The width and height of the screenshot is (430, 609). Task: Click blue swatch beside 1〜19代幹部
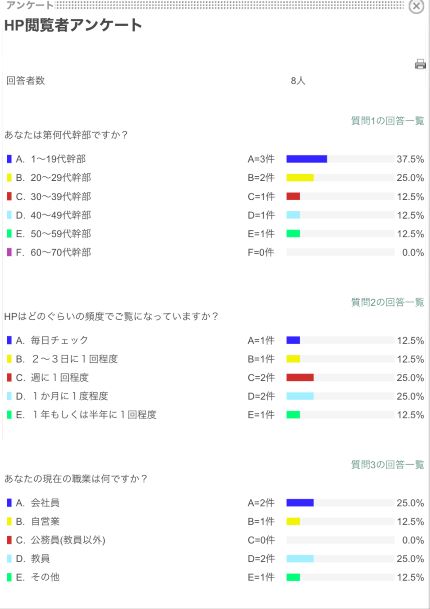(9, 159)
